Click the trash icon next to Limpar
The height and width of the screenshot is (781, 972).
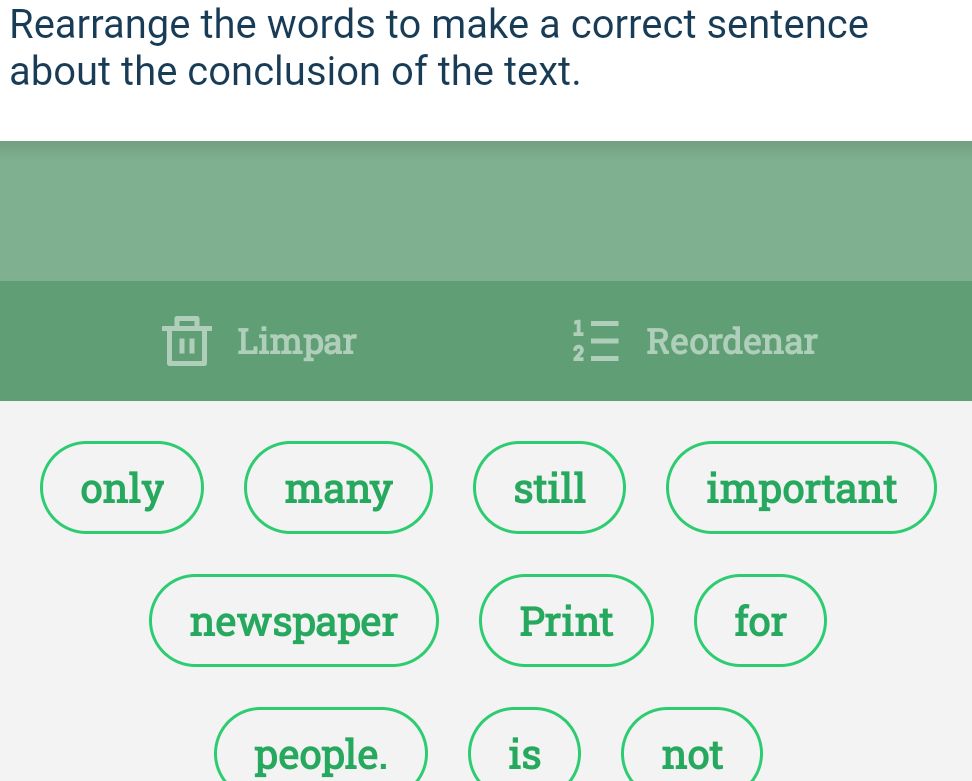click(x=185, y=341)
